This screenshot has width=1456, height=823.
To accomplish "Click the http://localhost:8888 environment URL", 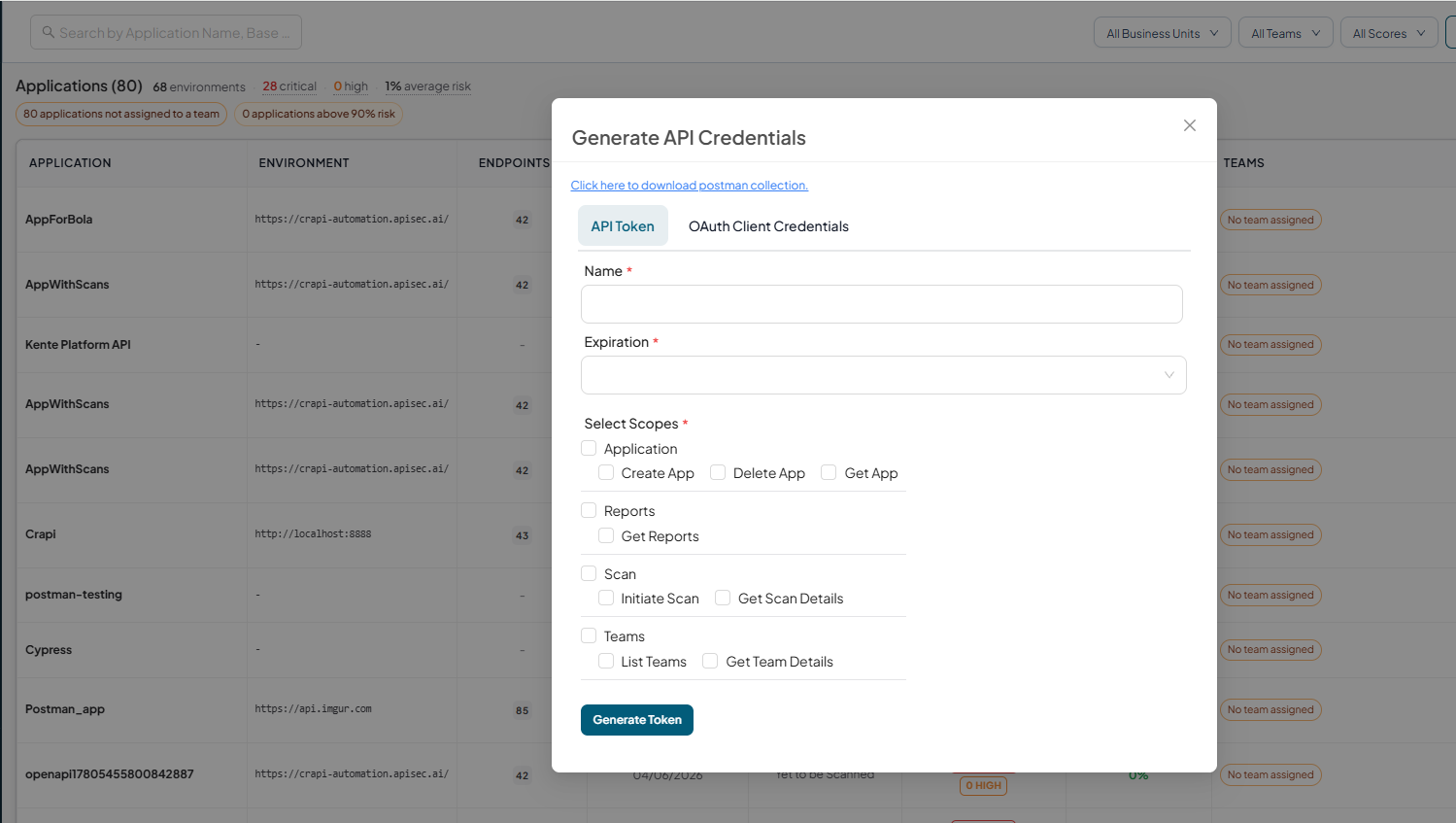I will [x=313, y=533].
